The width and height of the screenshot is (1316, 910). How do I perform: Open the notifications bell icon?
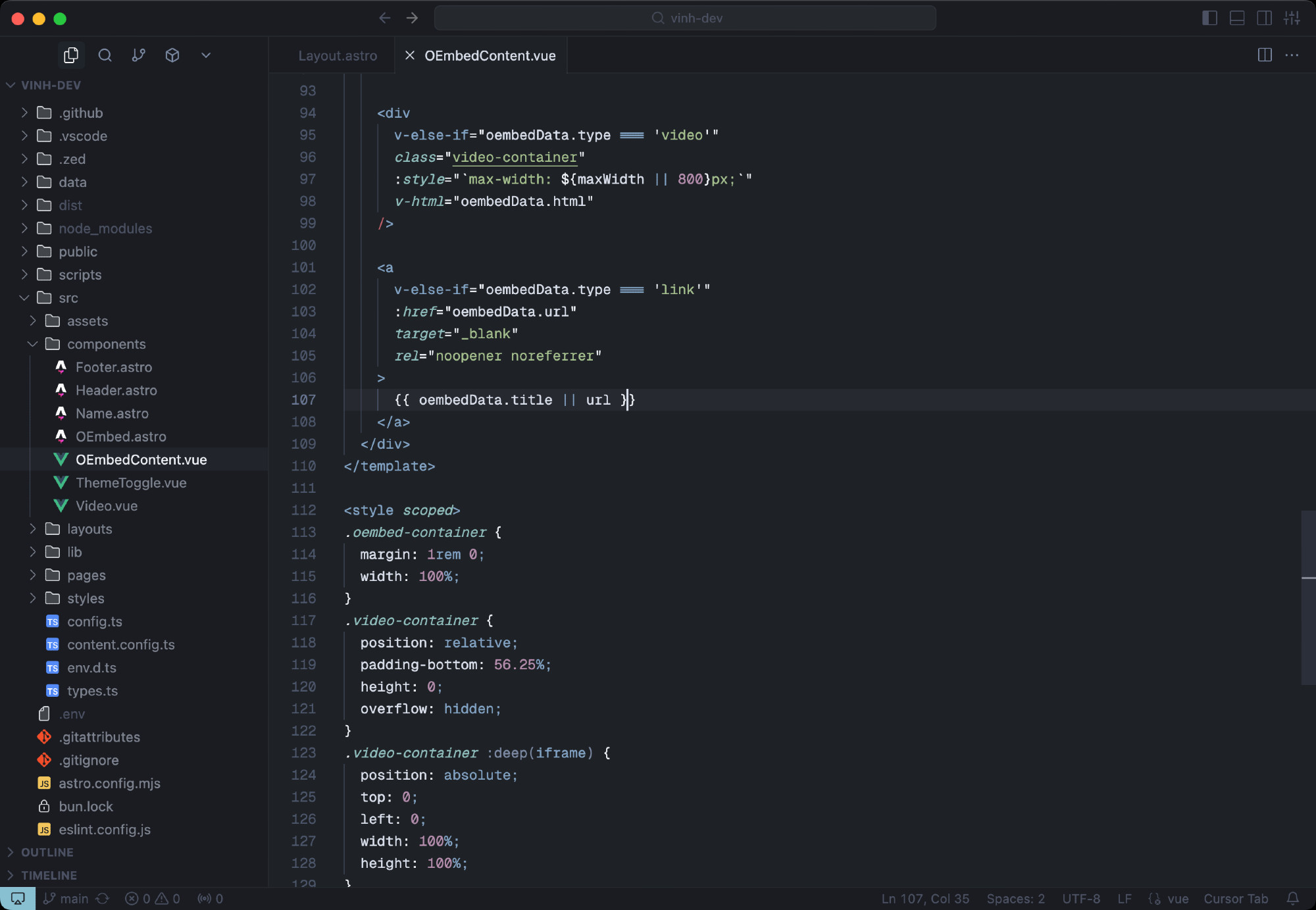[1293, 899]
